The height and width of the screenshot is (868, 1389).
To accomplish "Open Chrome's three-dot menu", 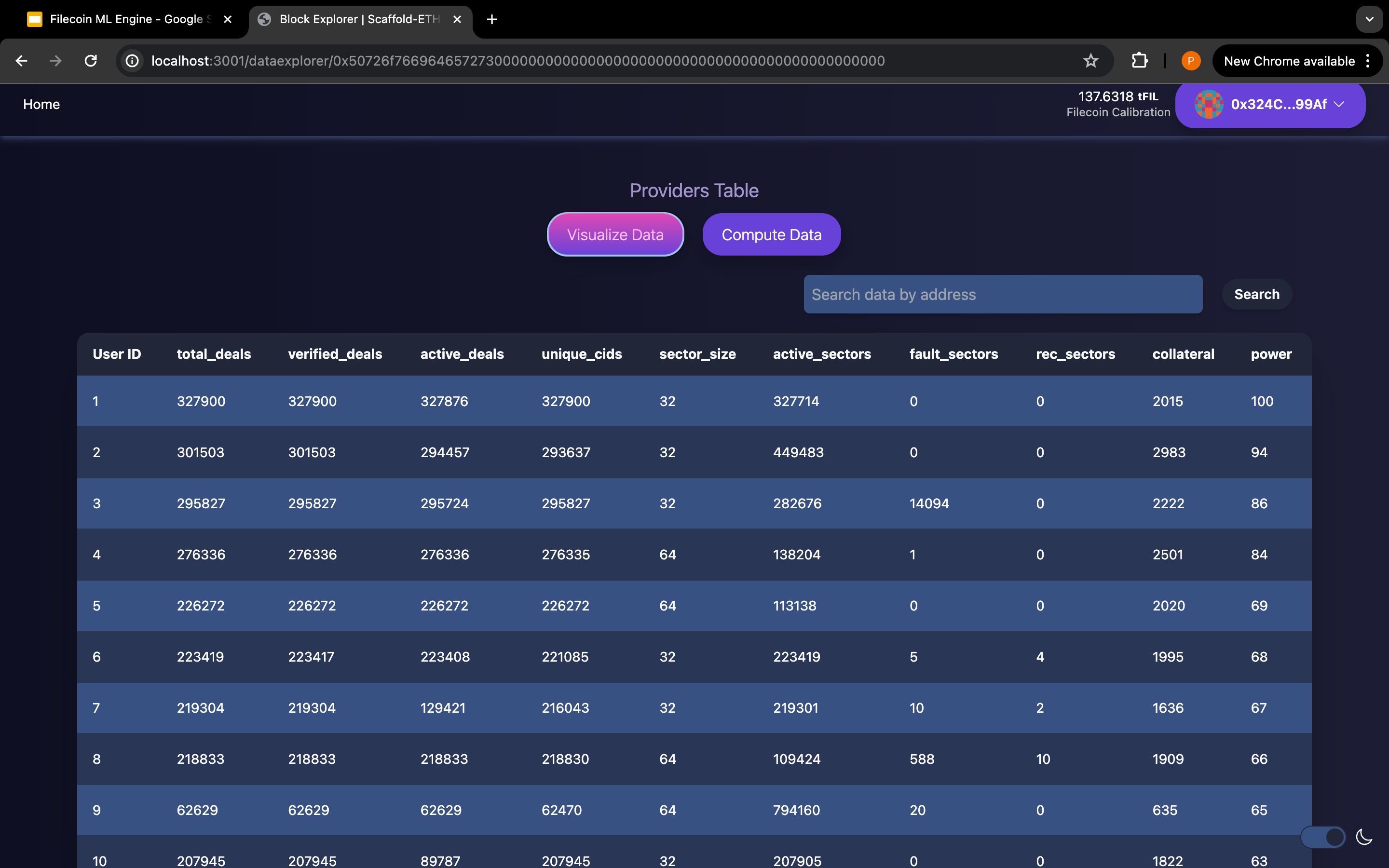I will (x=1368, y=61).
